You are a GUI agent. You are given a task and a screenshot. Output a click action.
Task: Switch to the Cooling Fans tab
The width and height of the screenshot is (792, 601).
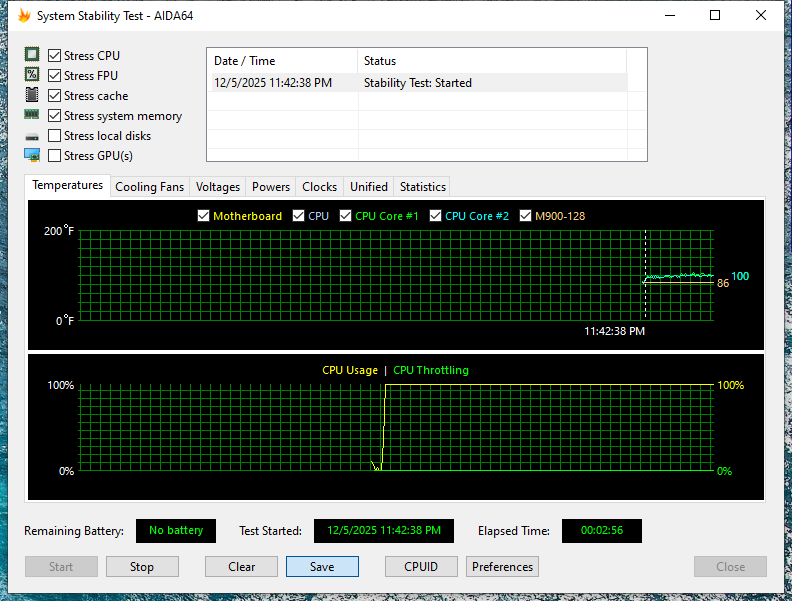149,187
